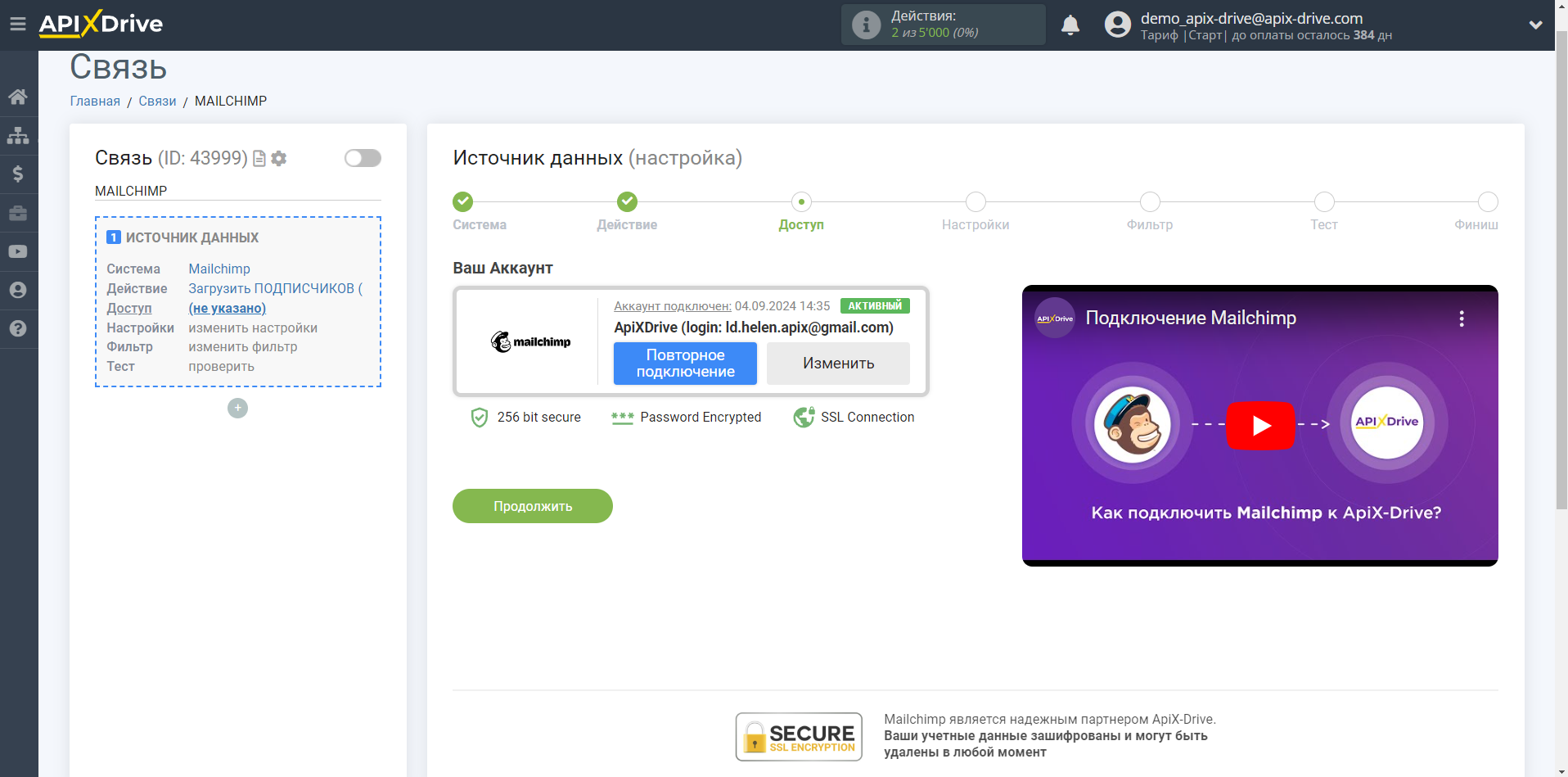Click the Изменить button
This screenshot has height=777, width=1568.
(x=838, y=364)
